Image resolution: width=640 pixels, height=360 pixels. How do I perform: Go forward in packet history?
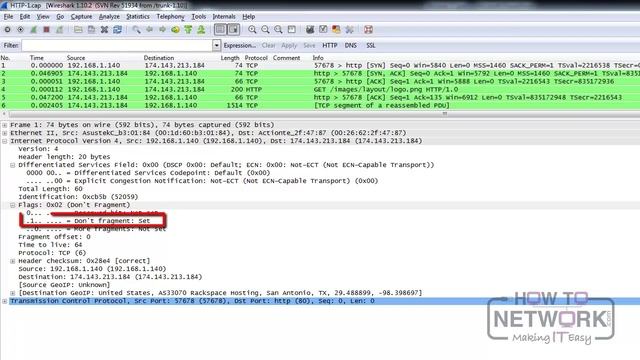tap(162, 30)
